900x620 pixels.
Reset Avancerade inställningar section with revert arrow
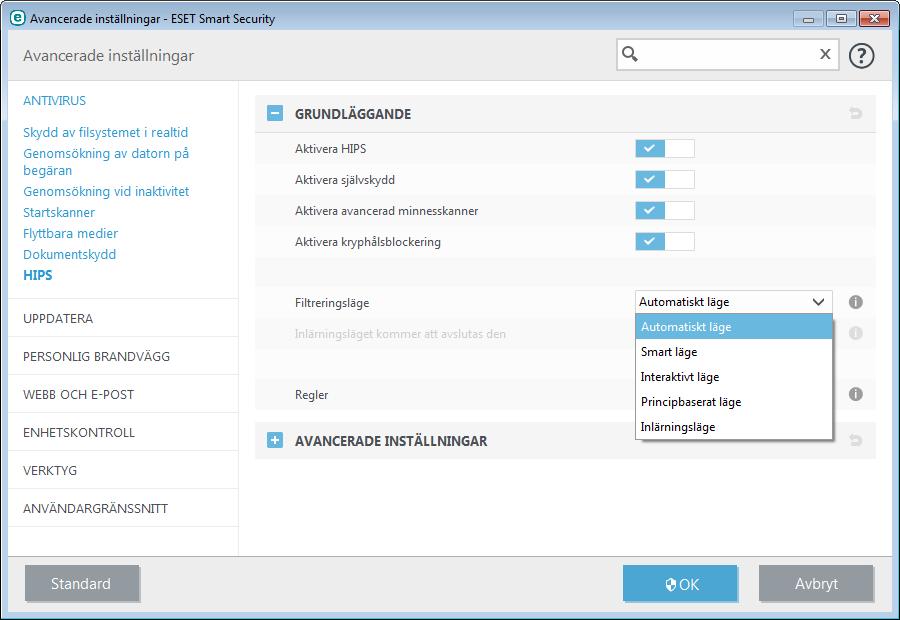click(855, 440)
